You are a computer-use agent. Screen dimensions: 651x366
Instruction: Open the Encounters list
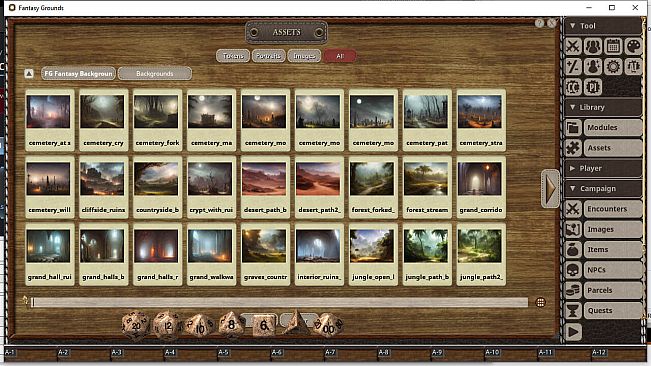(x=613, y=209)
